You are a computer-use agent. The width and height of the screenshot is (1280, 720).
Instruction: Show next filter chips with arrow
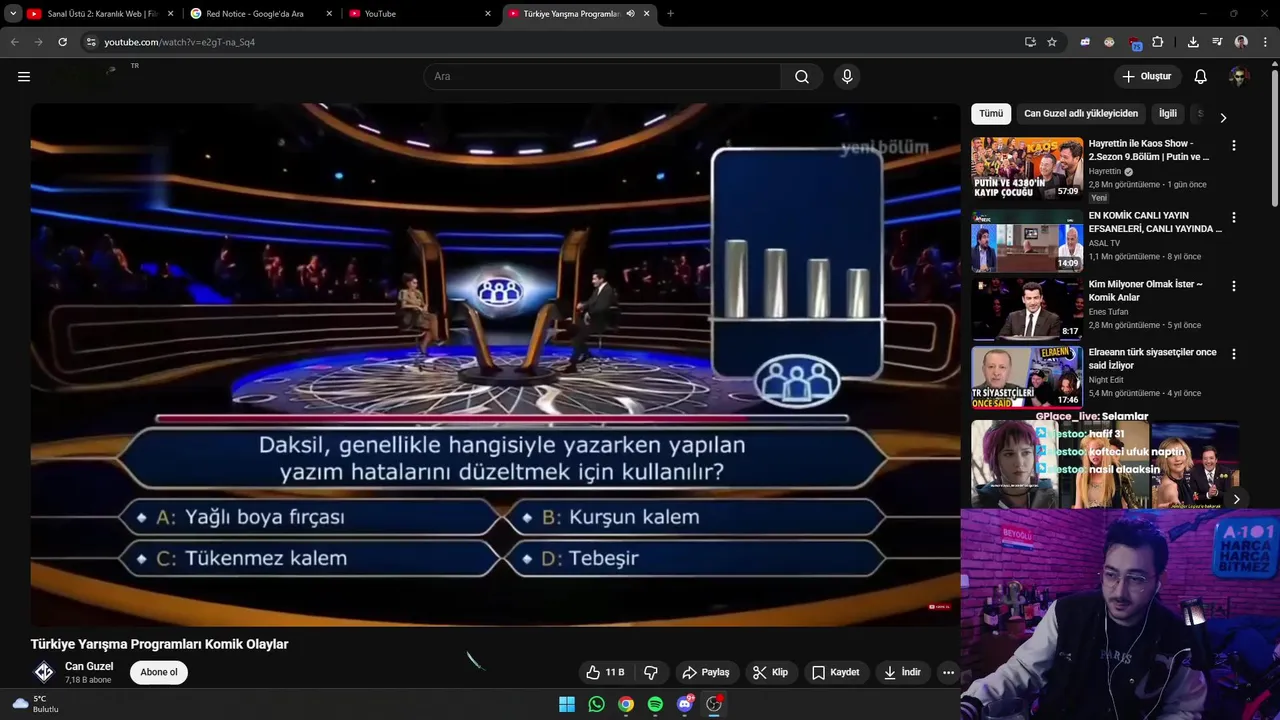1222,117
